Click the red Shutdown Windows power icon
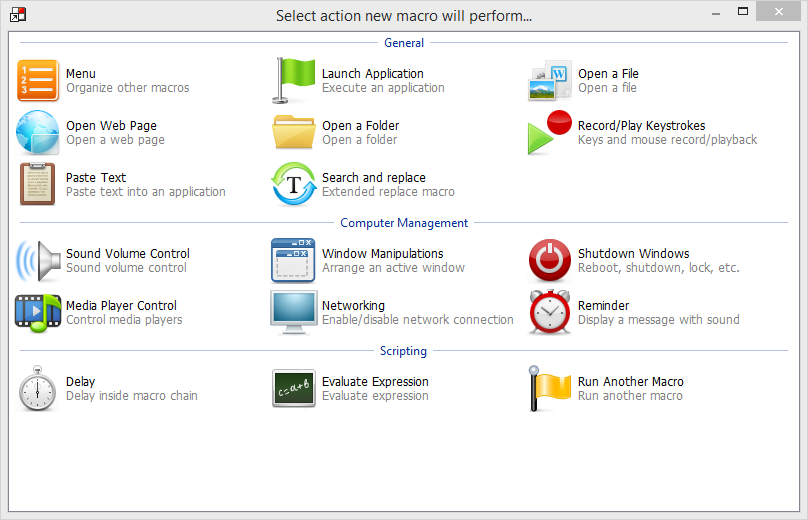 (549, 260)
